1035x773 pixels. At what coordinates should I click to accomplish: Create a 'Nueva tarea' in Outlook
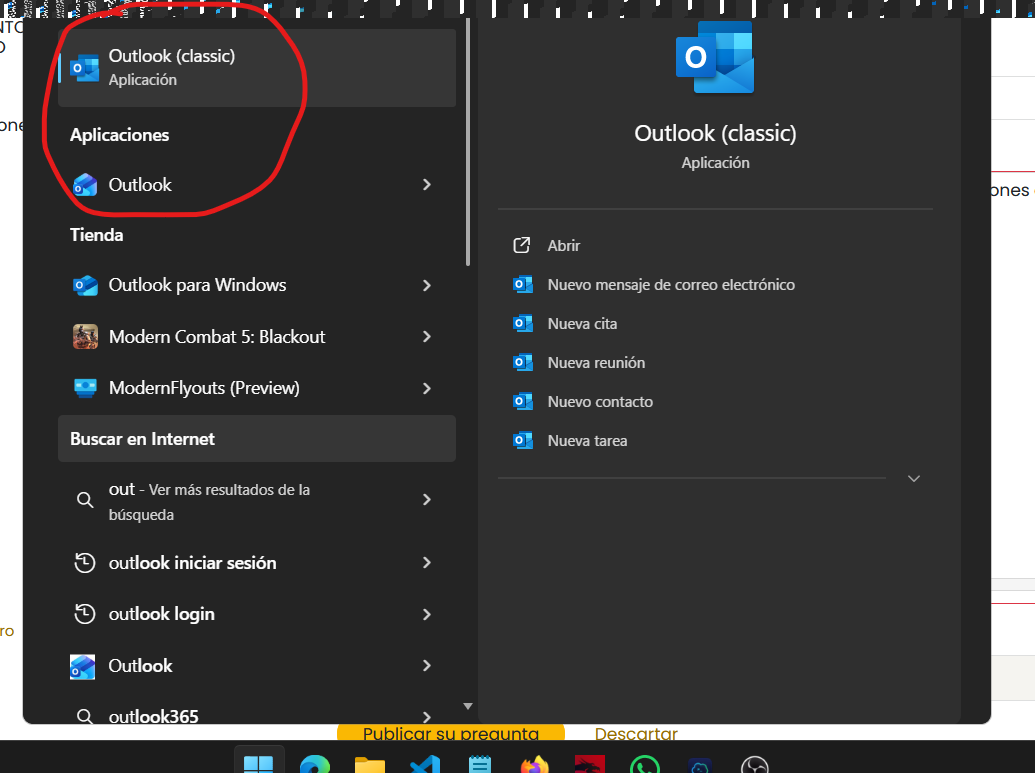coord(587,441)
